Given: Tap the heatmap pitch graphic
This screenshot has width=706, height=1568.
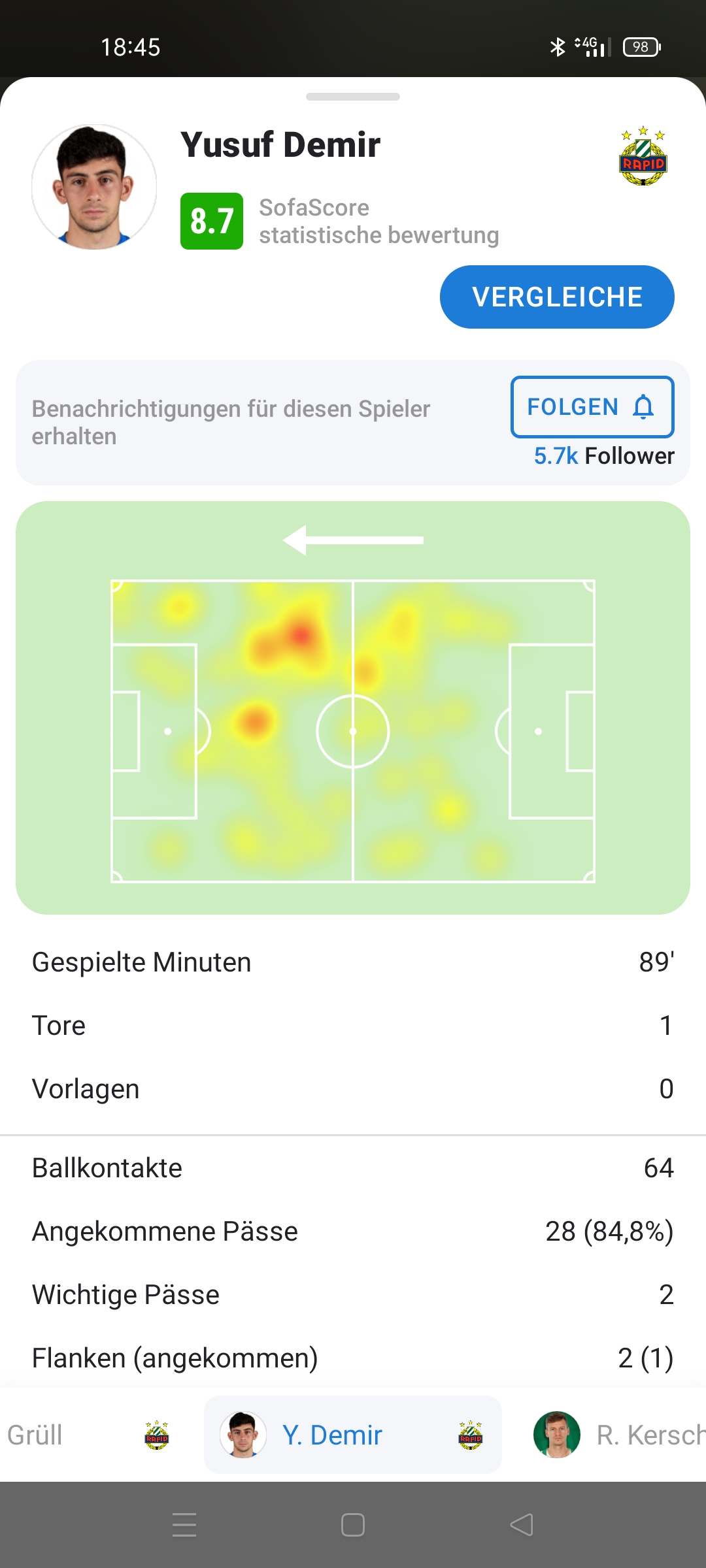Looking at the screenshot, I should point(353,730).
